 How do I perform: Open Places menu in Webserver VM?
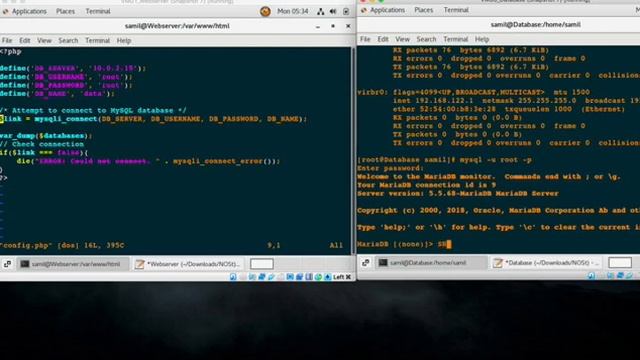tap(65, 11)
